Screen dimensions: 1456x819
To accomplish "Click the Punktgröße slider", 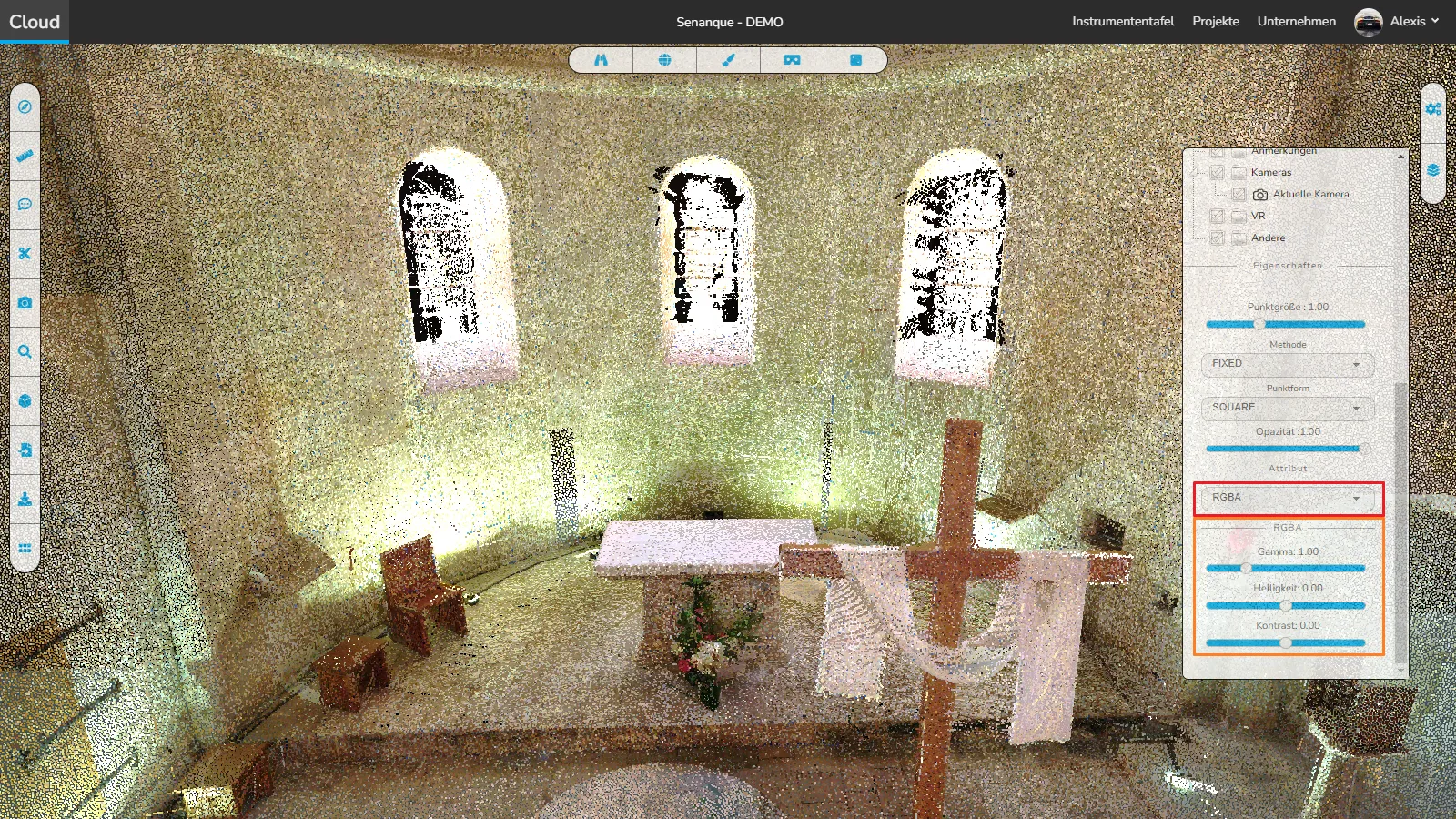I will click(1286, 325).
